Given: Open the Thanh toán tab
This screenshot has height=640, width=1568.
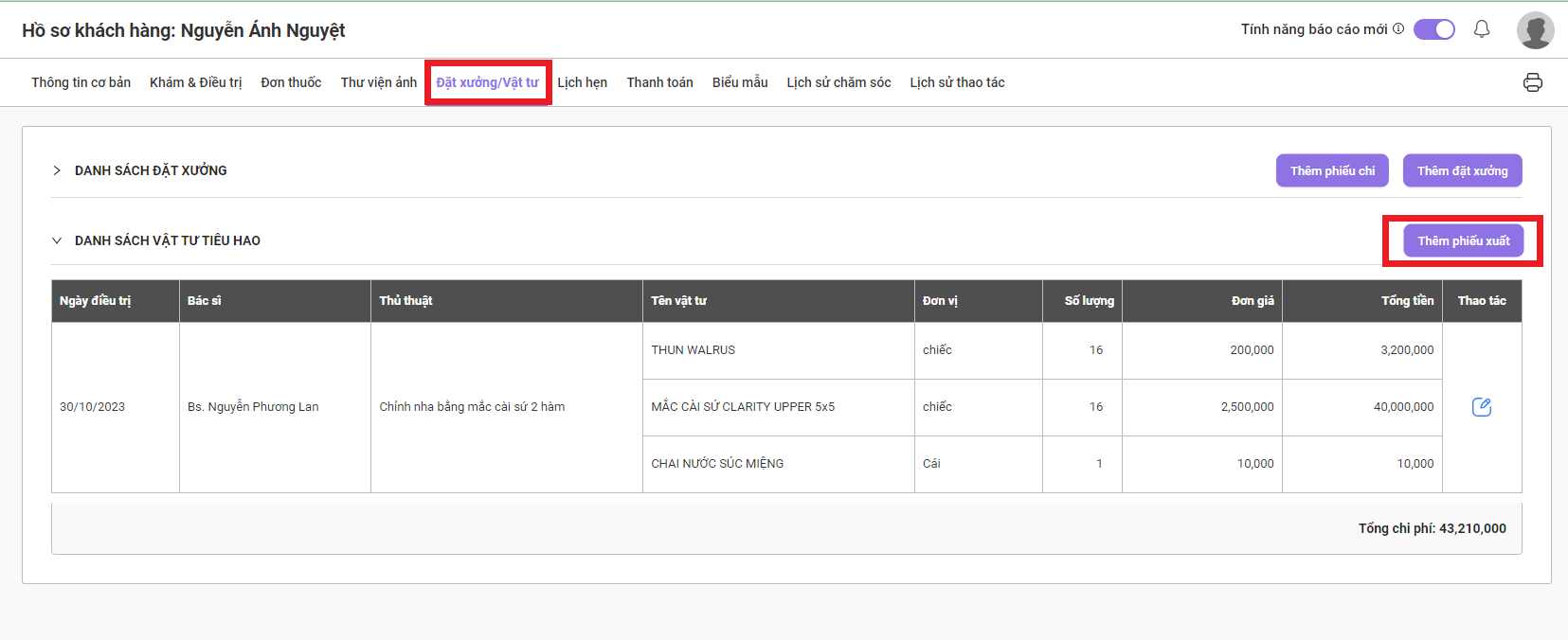Looking at the screenshot, I should click(x=659, y=82).
